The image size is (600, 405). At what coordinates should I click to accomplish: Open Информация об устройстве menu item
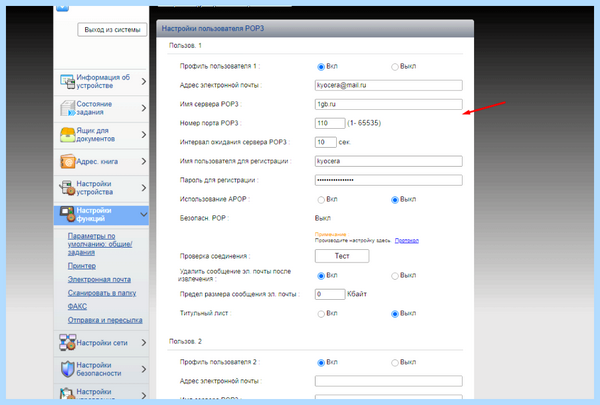[101, 82]
